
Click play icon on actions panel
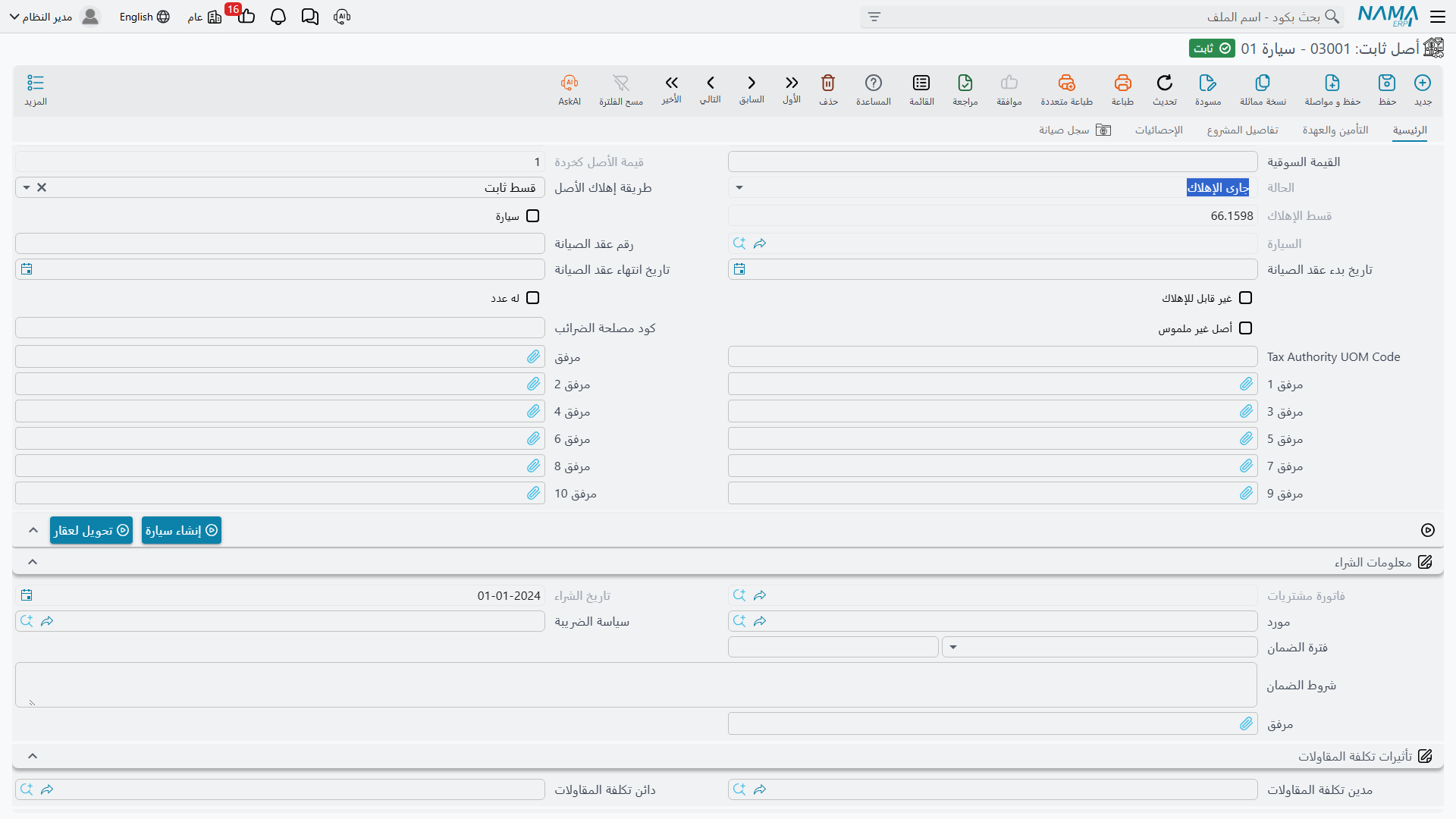[x=1428, y=530]
